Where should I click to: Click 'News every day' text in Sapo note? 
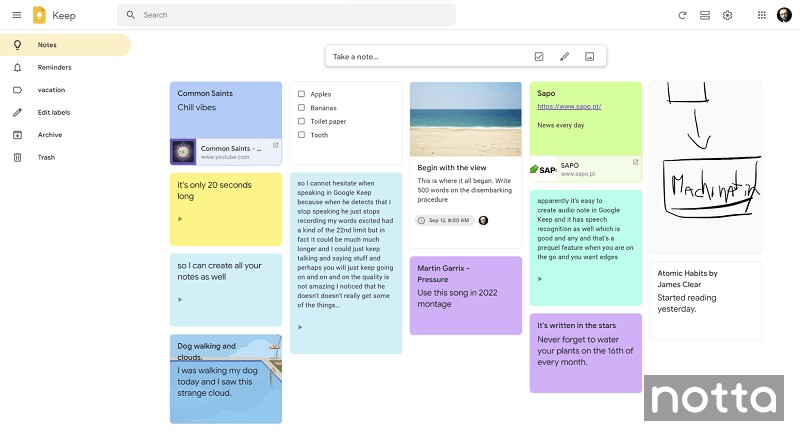pos(561,125)
